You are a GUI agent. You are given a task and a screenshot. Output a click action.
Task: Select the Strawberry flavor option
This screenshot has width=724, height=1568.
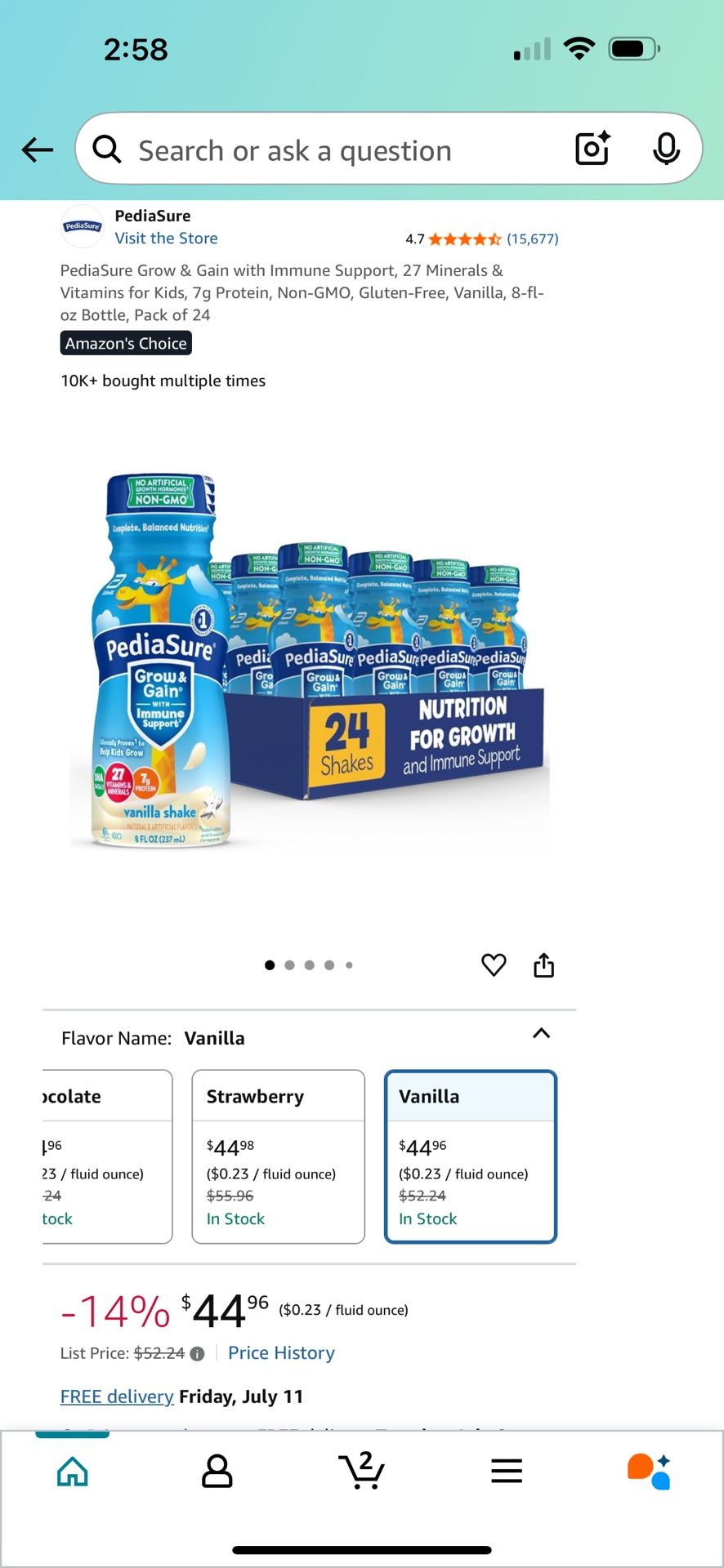(x=279, y=1156)
